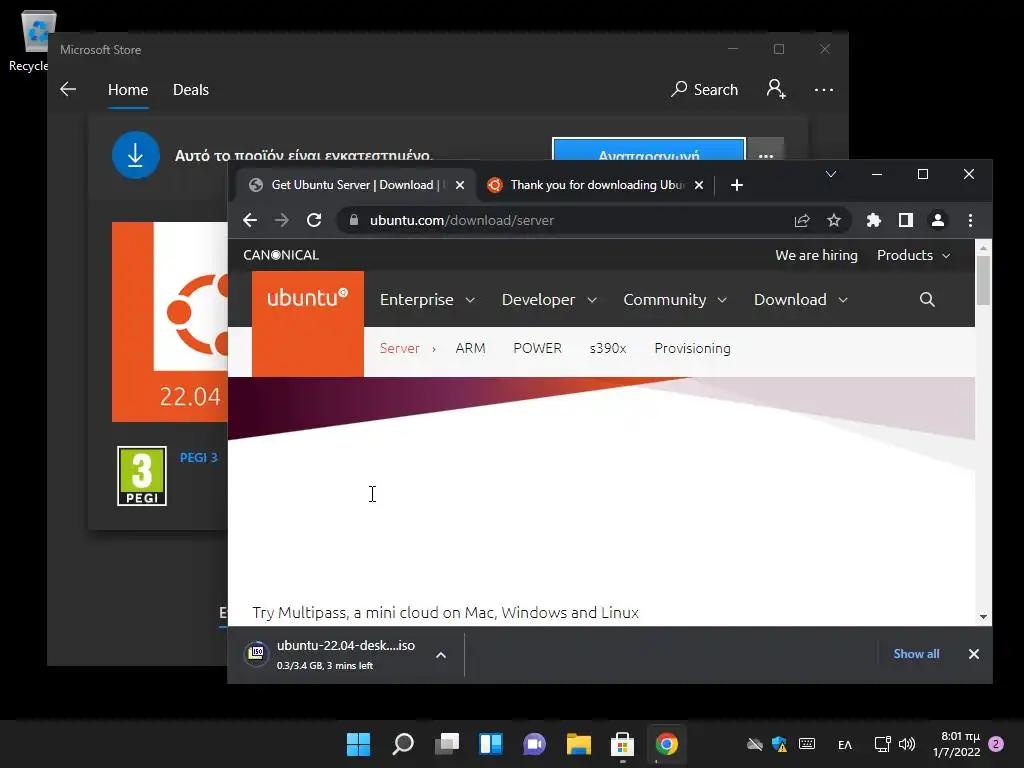Close the Chrome downloads bar
The width and height of the screenshot is (1024, 768).
coord(974,654)
